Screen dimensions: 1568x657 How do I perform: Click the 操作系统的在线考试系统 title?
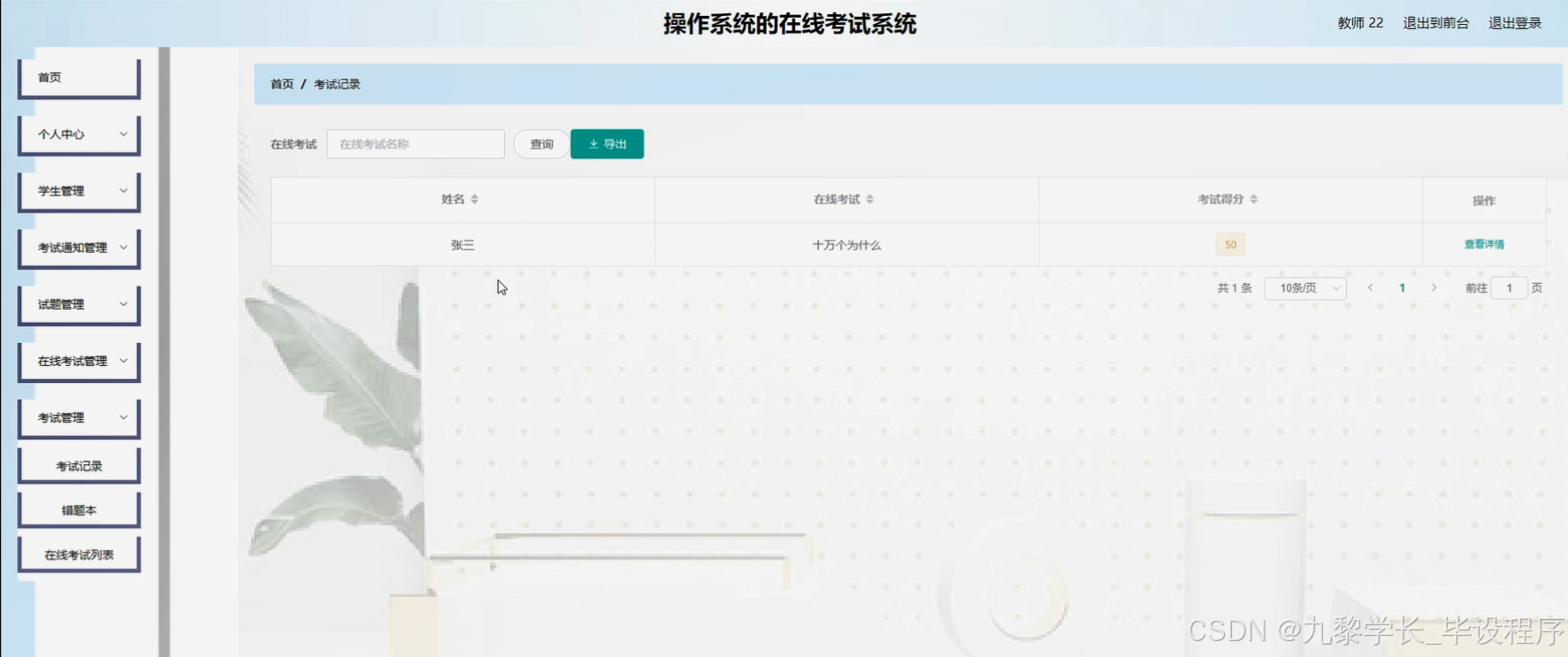click(790, 24)
